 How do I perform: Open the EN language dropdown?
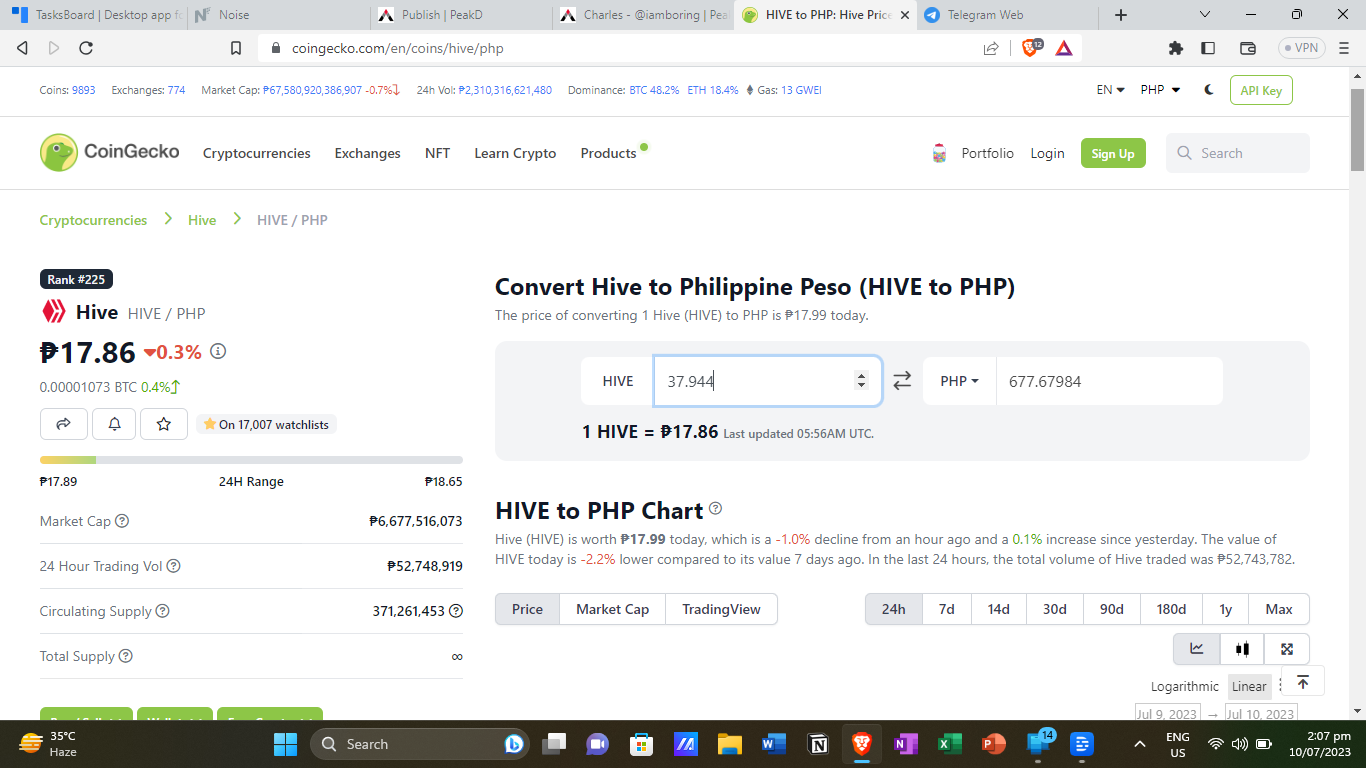pyautogui.click(x=1110, y=90)
